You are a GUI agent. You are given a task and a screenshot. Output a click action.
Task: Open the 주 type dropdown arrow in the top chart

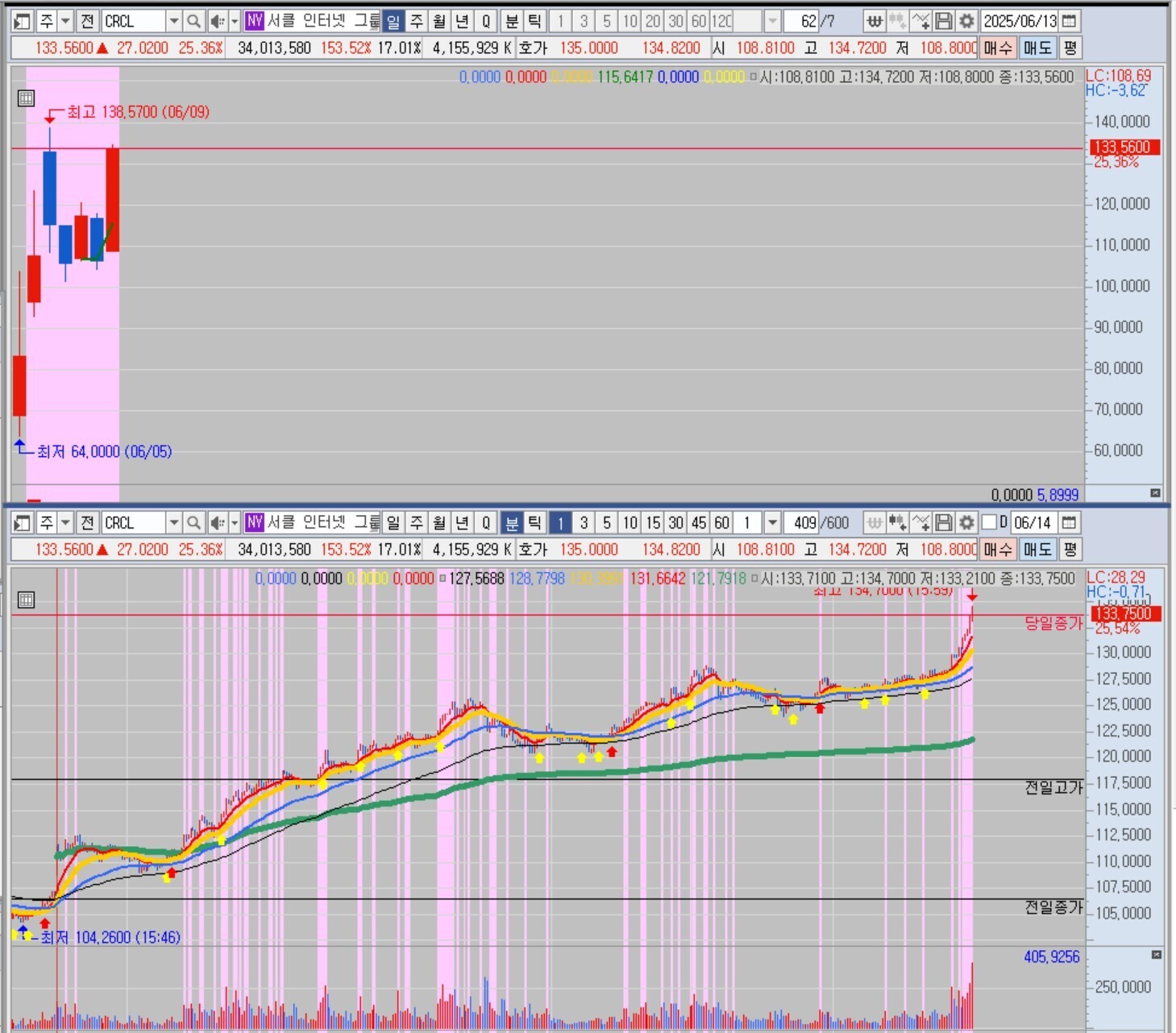(66, 21)
